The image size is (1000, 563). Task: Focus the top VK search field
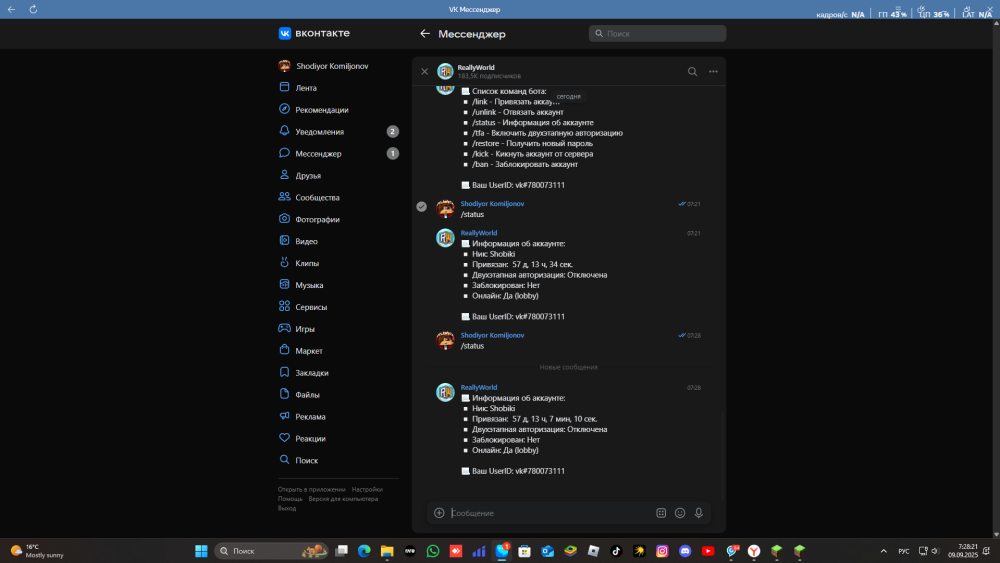coord(657,33)
